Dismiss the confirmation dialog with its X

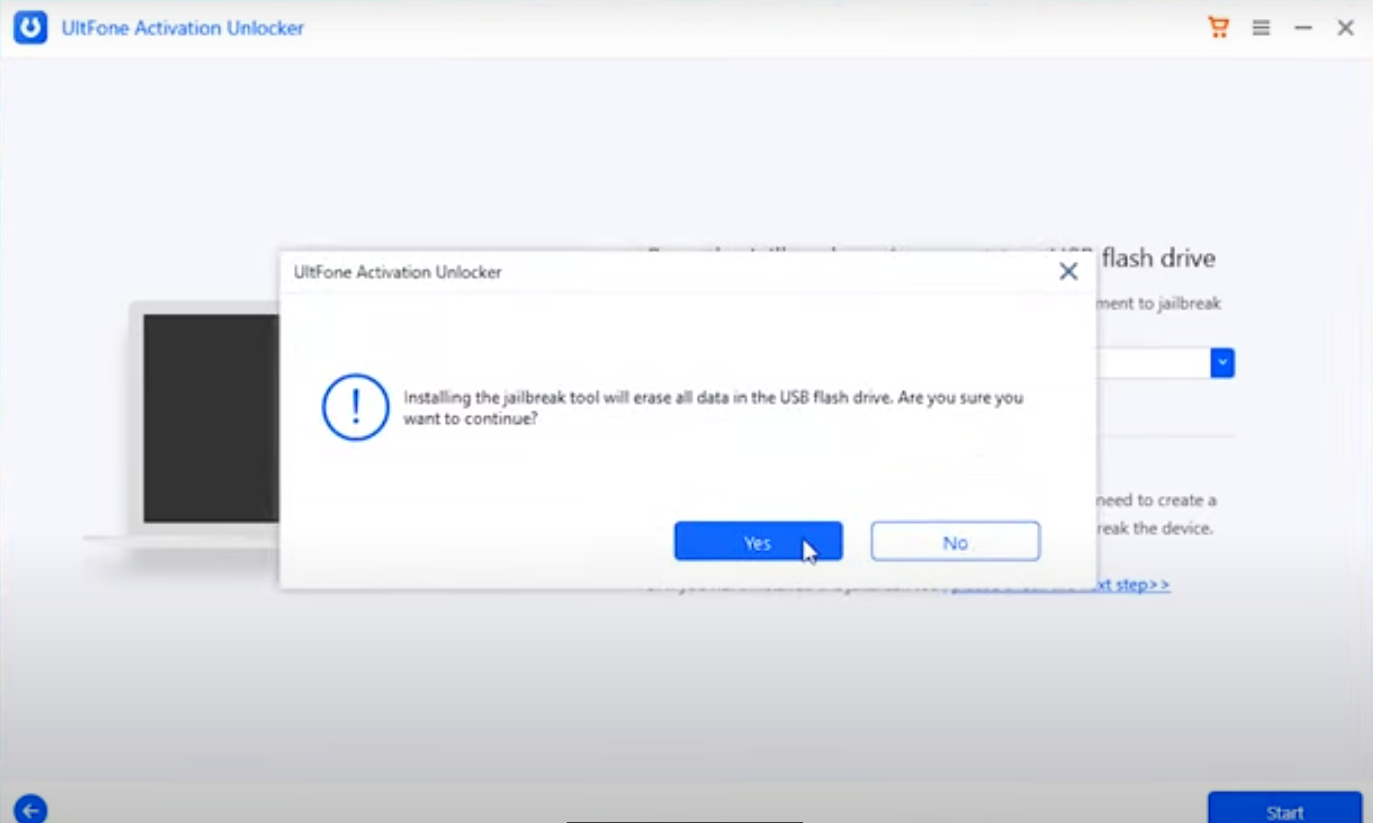pyautogui.click(x=1068, y=272)
